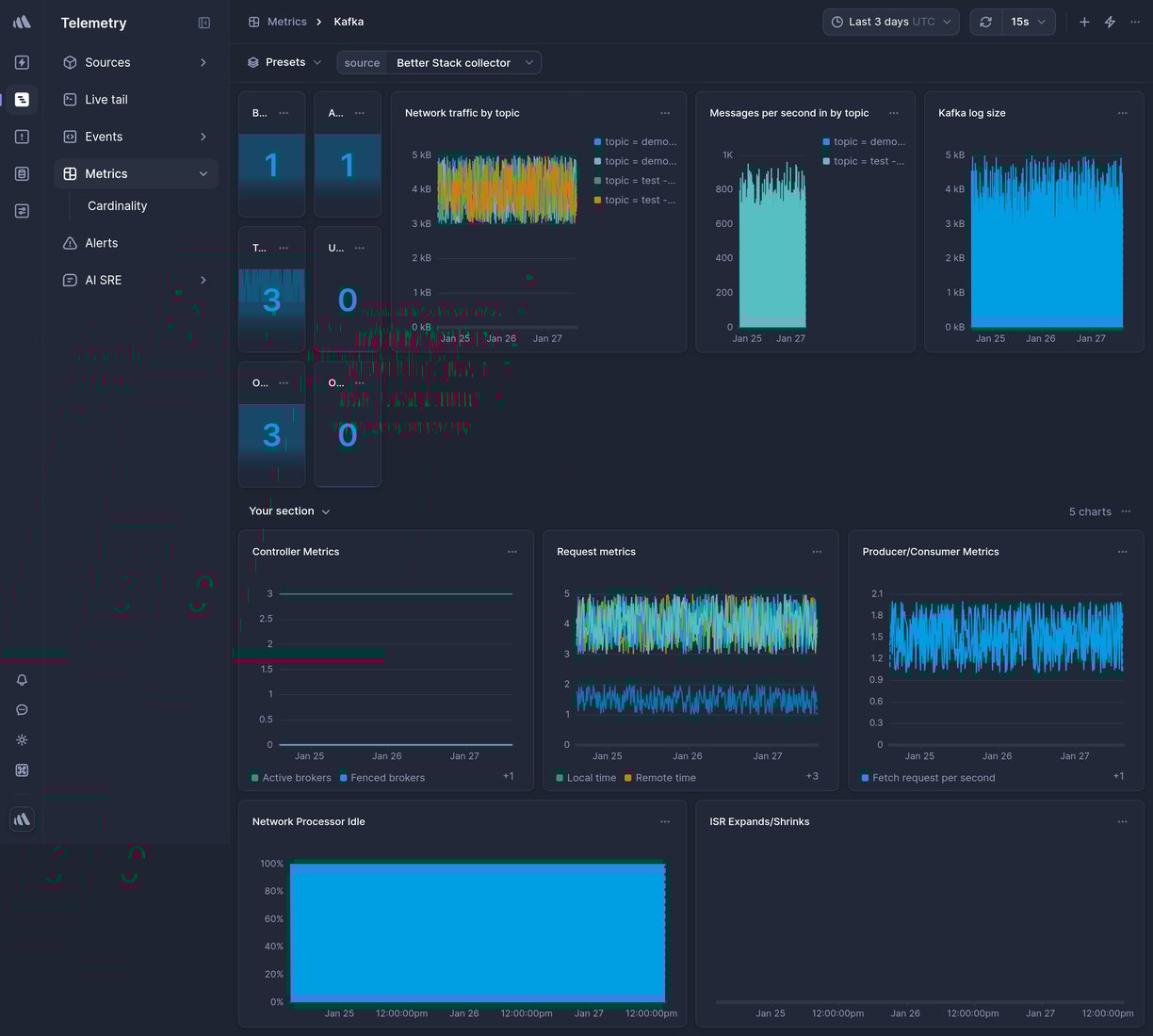Open the options menu on Kafka log size chart
This screenshot has width=1153, height=1036.
coord(1122,112)
